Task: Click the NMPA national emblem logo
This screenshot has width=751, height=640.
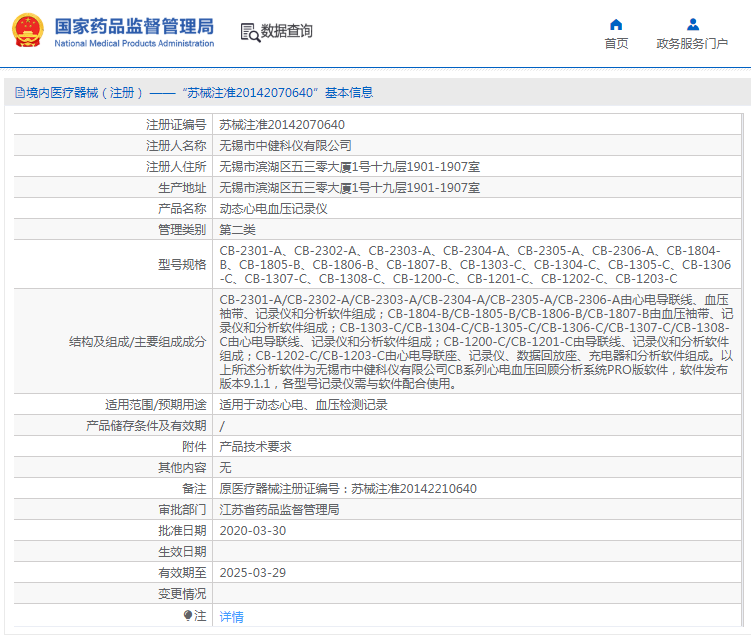Action: [x=28, y=30]
